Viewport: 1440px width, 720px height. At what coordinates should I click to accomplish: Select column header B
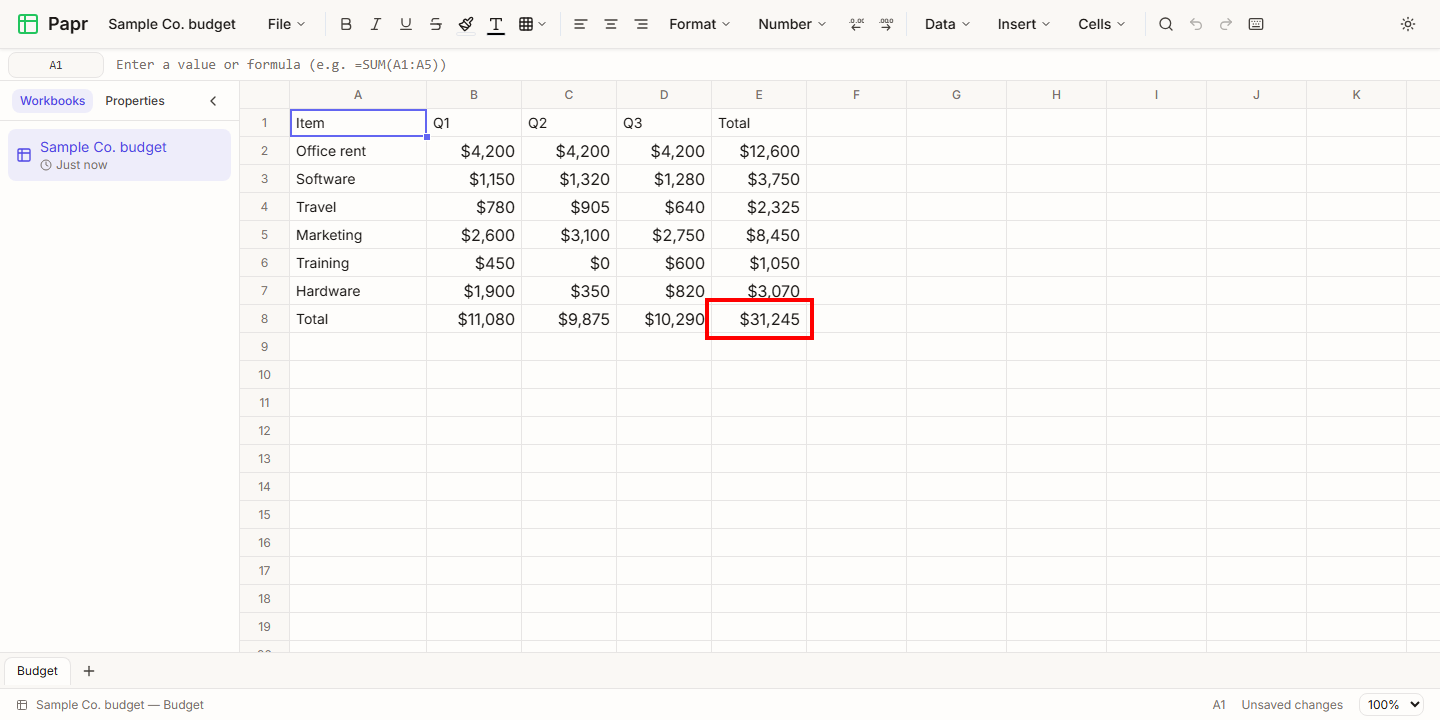click(x=474, y=95)
